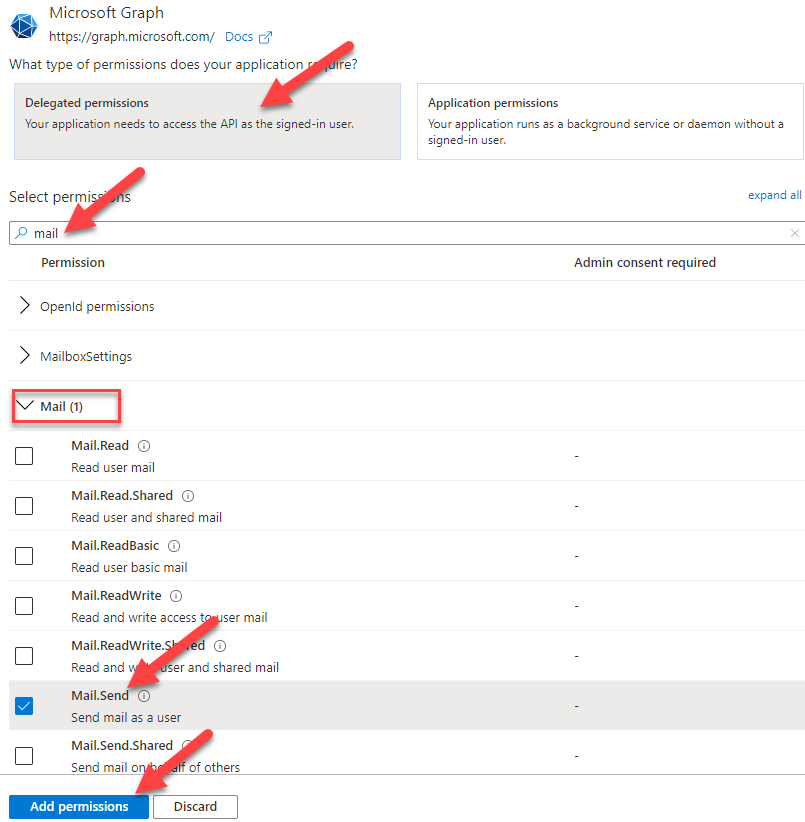Viewport: 805px width, 822px height.
Task: Click the info icon next to Mail.Read
Action: pyautogui.click(x=144, y=446)
